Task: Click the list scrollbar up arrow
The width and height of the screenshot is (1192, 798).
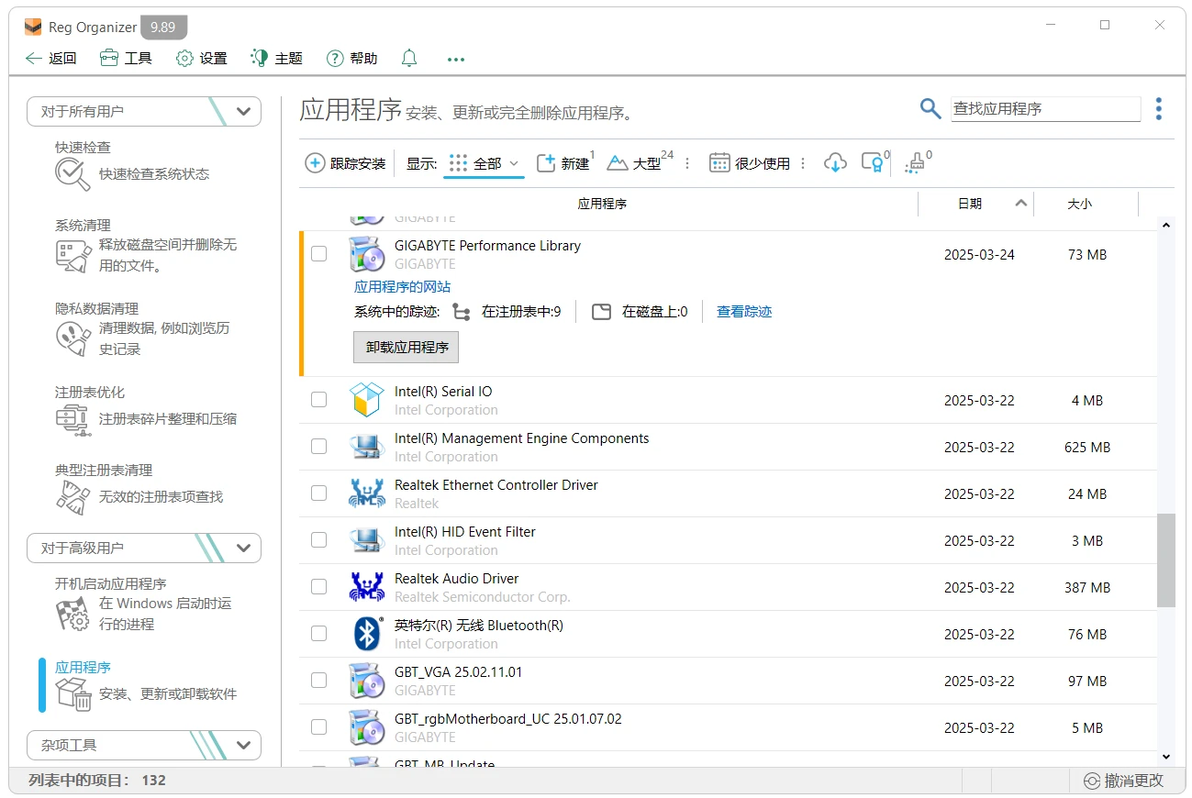Action: pyautogui.click(x=1165, y=225)
